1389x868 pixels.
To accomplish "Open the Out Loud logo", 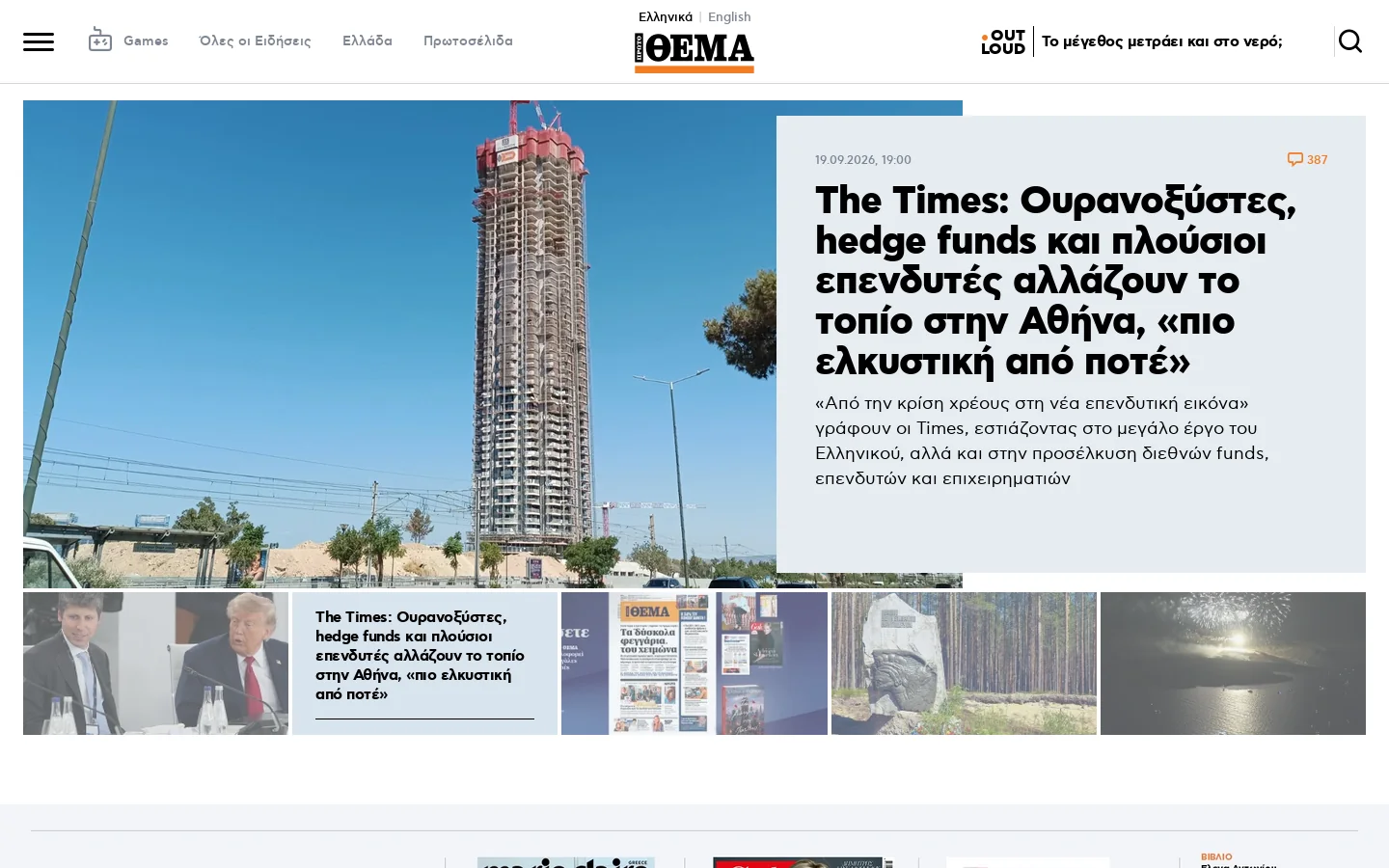I will [x=1003, y=41].
